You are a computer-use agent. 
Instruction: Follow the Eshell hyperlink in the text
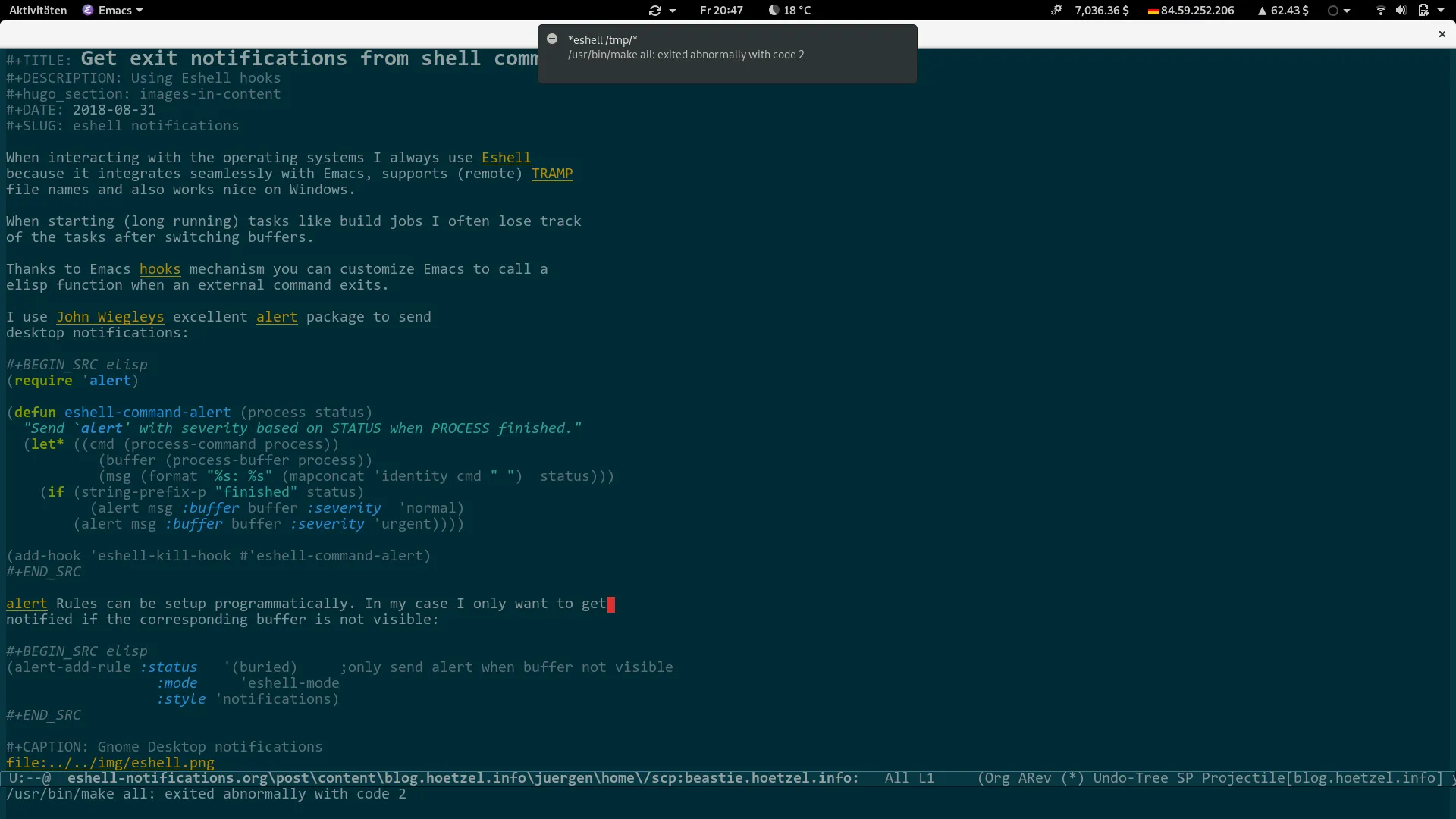pyautogui.click(x=506, y=158)
